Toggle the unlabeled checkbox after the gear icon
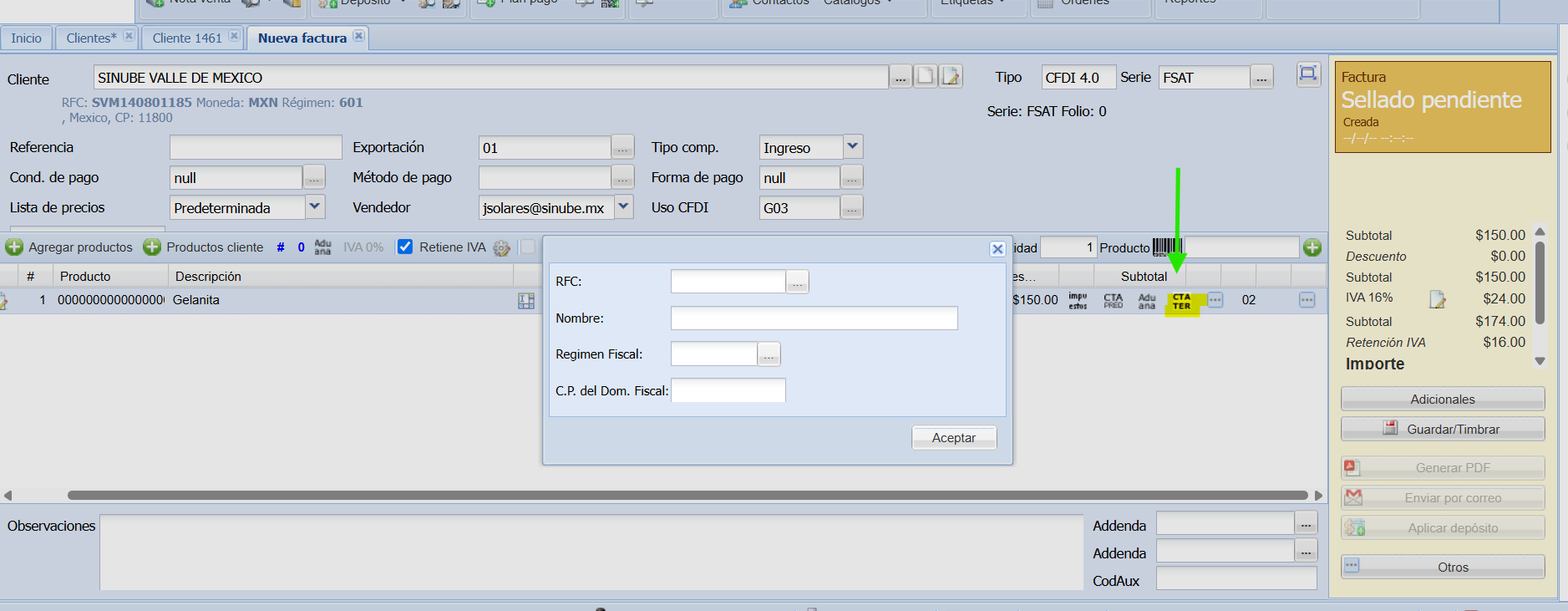This screenshot has width=1568, height=611. [528, 247]
